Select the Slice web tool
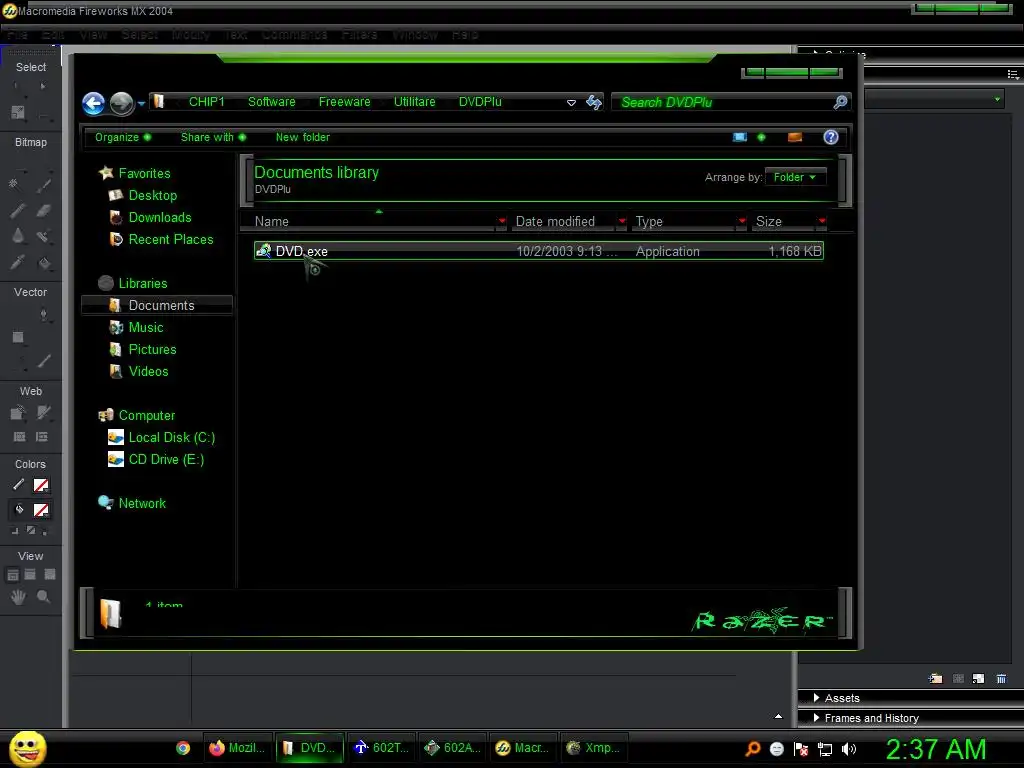The height and width of the screenshot is (768, 1024). point(44,412)
